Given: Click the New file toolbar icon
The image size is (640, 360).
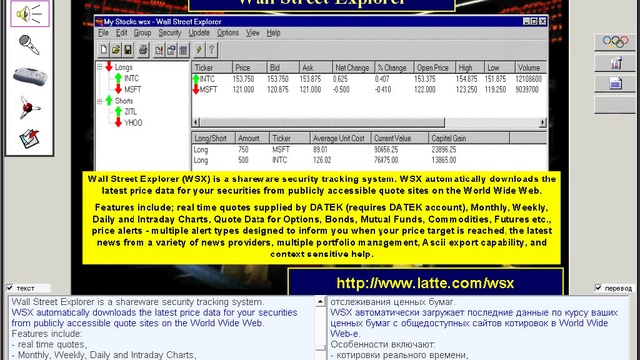Looking at the screenshot, I should click(104, 50).
